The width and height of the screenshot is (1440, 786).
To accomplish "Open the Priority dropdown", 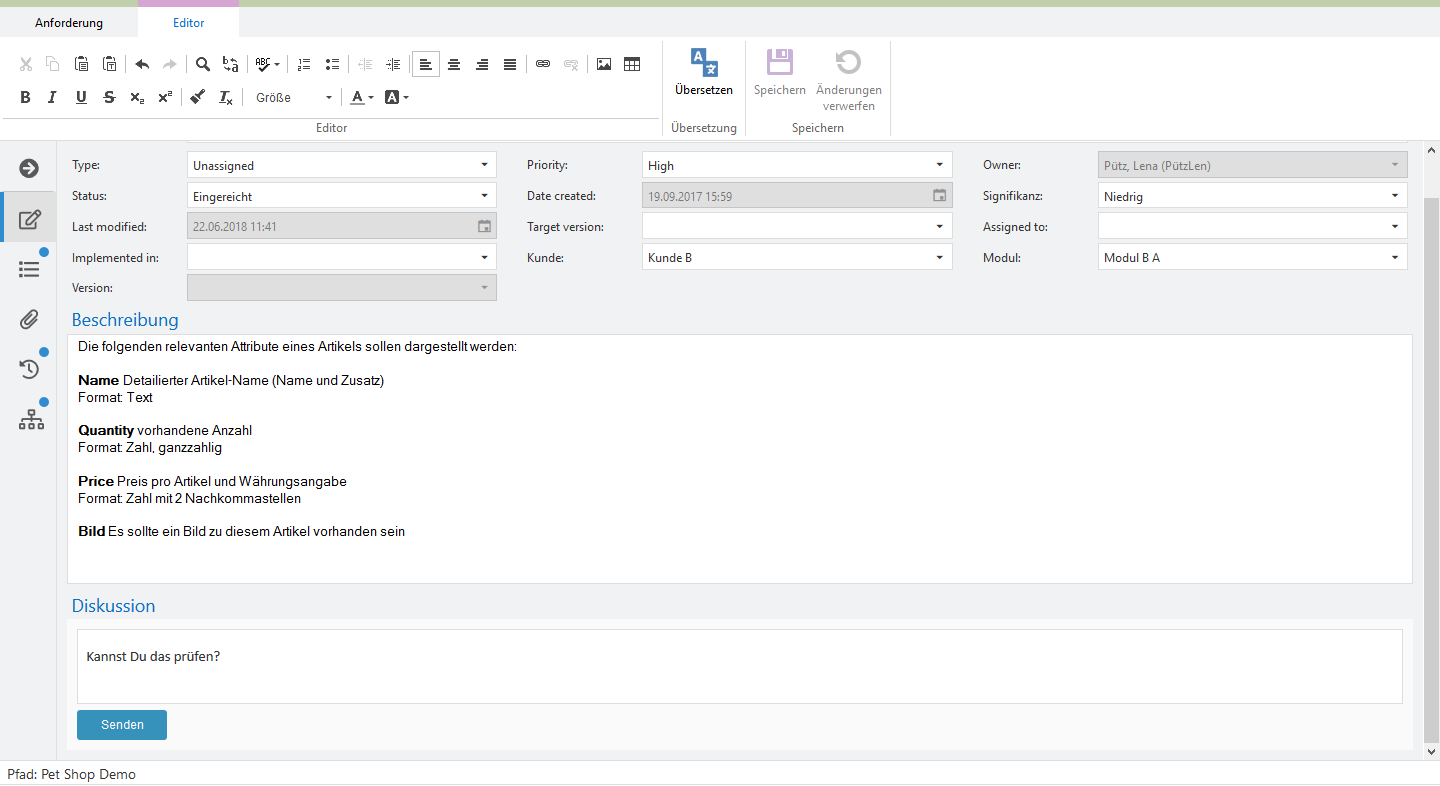I will tap(797, 166).
